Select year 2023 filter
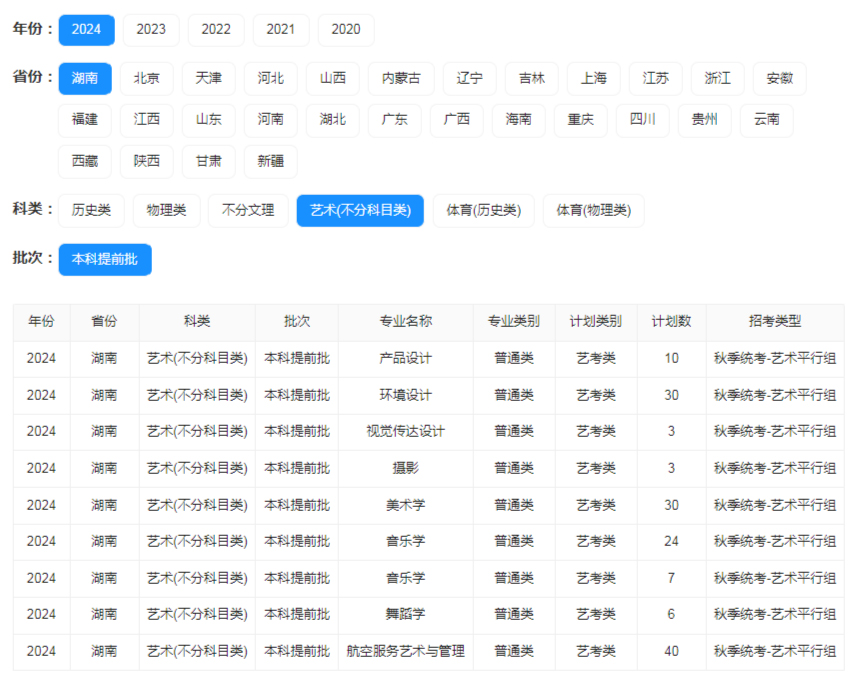Screen dimensions: 854x679 [151, 30]
